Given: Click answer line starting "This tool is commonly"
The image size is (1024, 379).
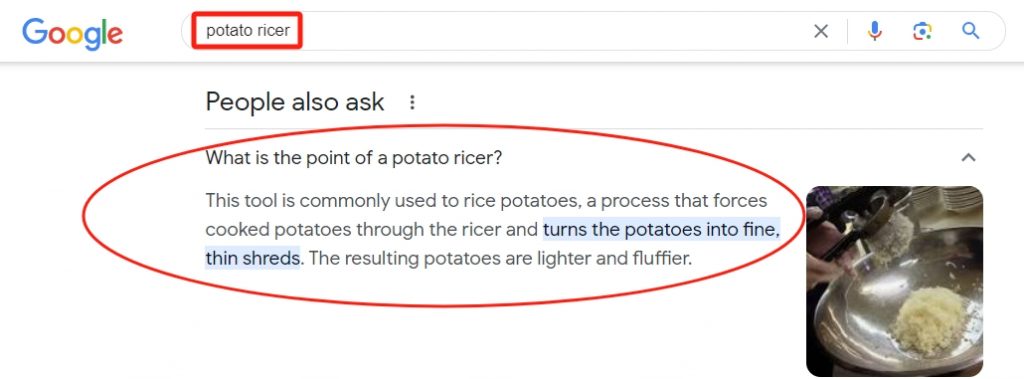Looking at the screenshot, I should tap(486, 201).
